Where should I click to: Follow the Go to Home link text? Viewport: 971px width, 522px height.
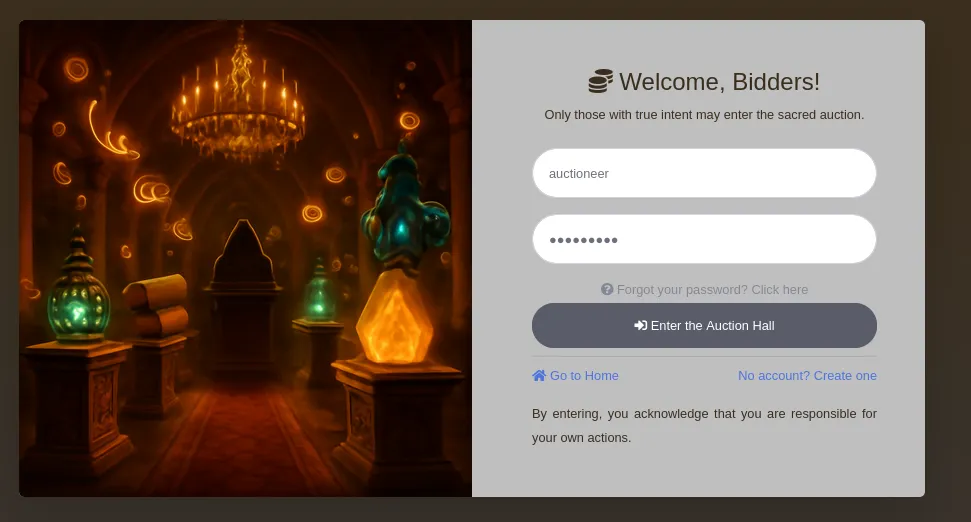pos(584,376)
